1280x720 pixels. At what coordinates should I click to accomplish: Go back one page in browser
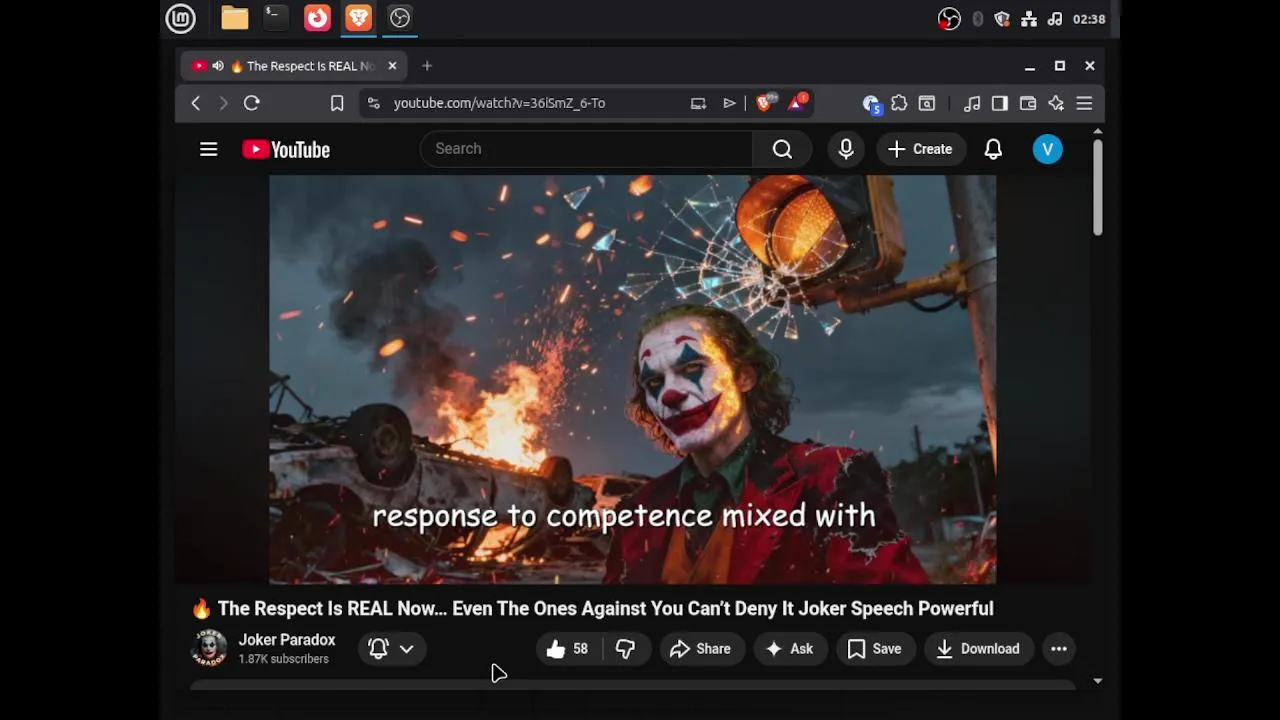point(195,103)
